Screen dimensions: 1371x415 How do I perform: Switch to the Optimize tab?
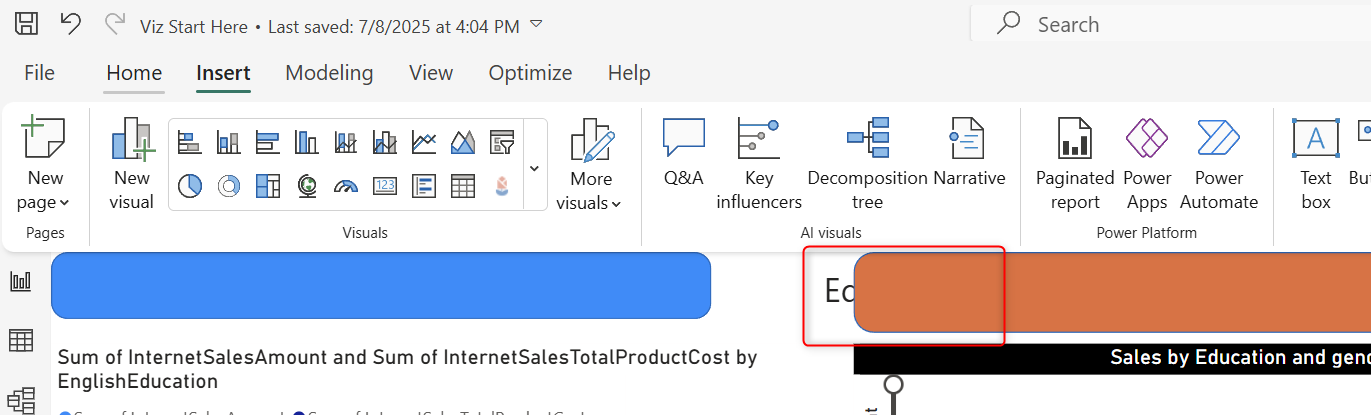tap(530, 73)
